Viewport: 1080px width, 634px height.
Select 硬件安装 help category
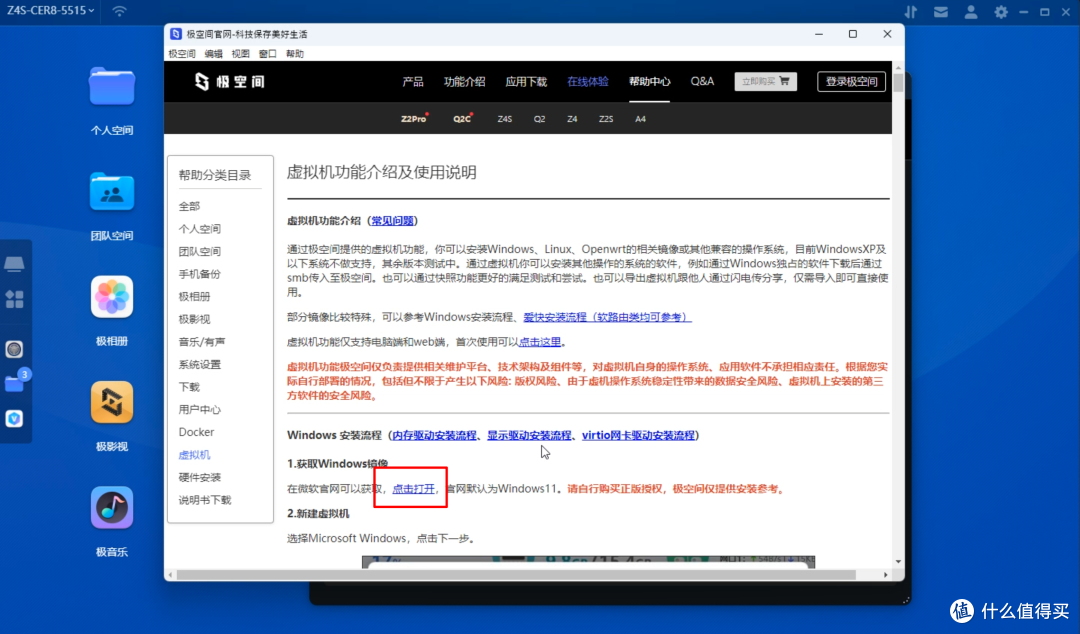[x=200, y=478]
